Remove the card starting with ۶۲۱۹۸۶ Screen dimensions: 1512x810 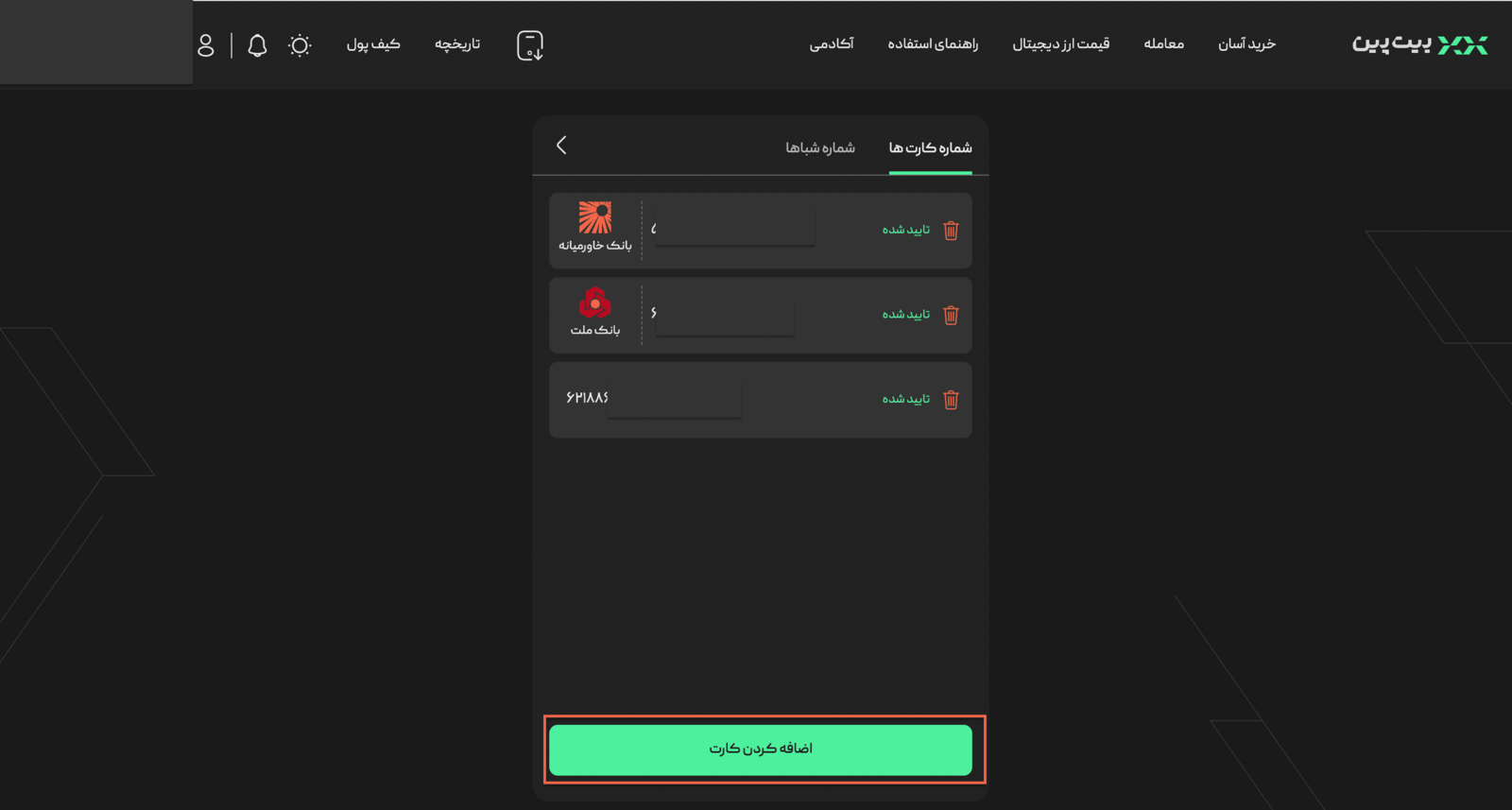(x=951, y=400)
